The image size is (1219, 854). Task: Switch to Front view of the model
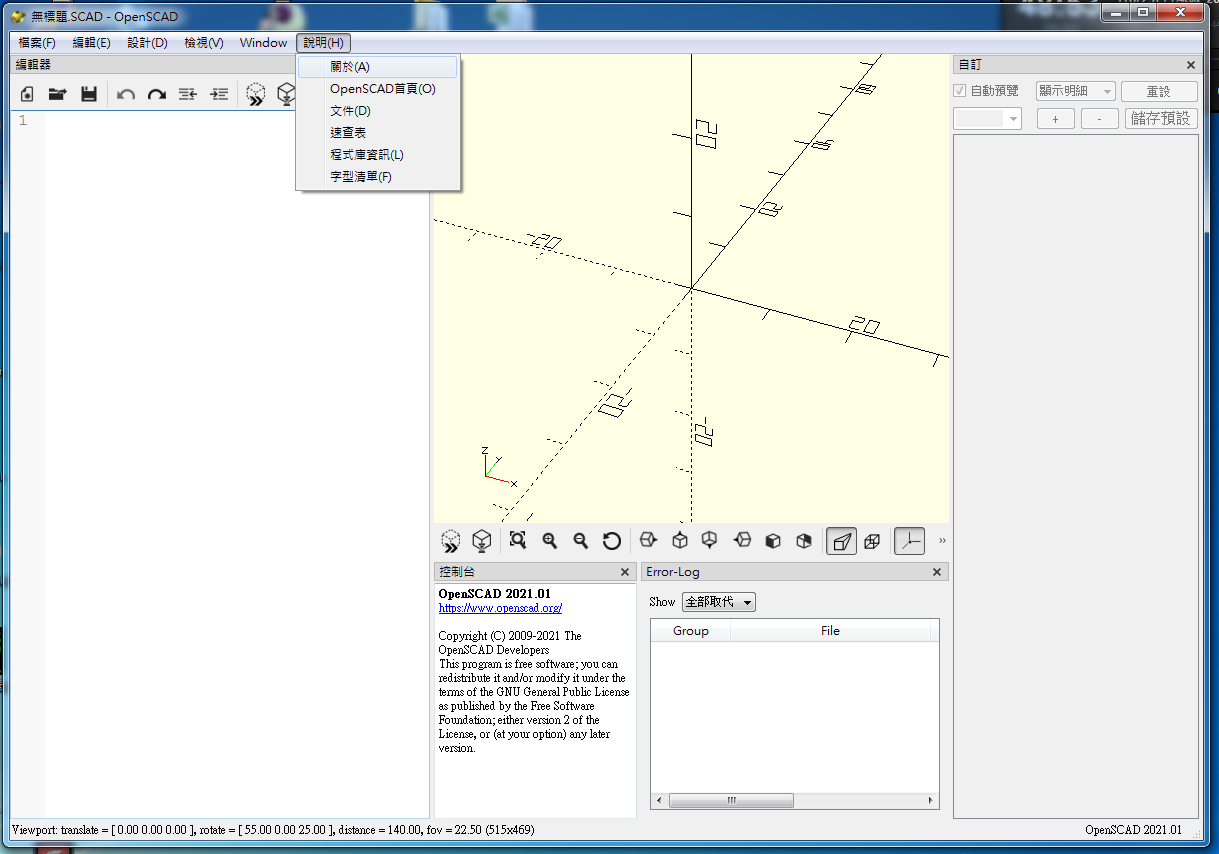click(773, 541)
